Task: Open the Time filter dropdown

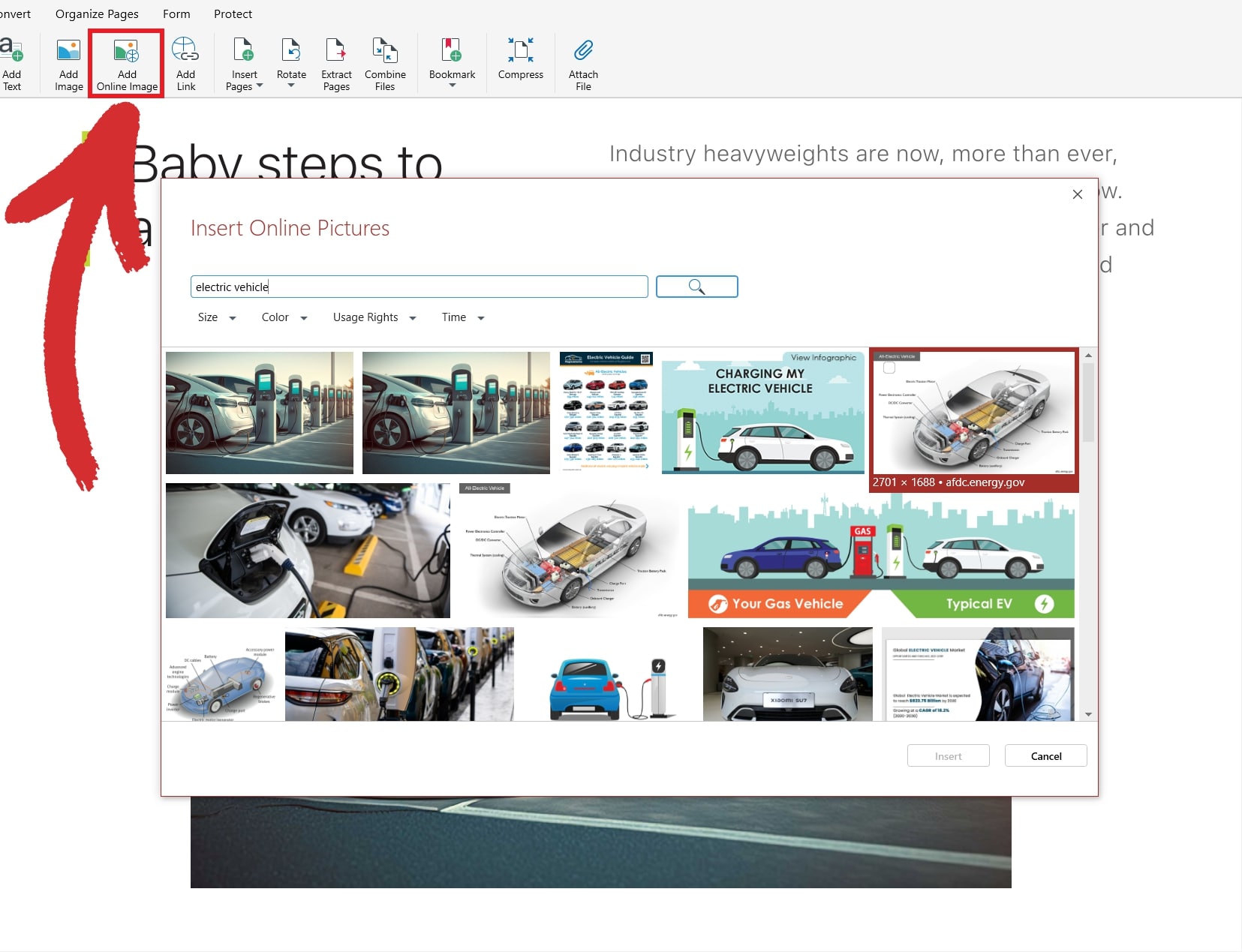Action: tap(462, 317)
